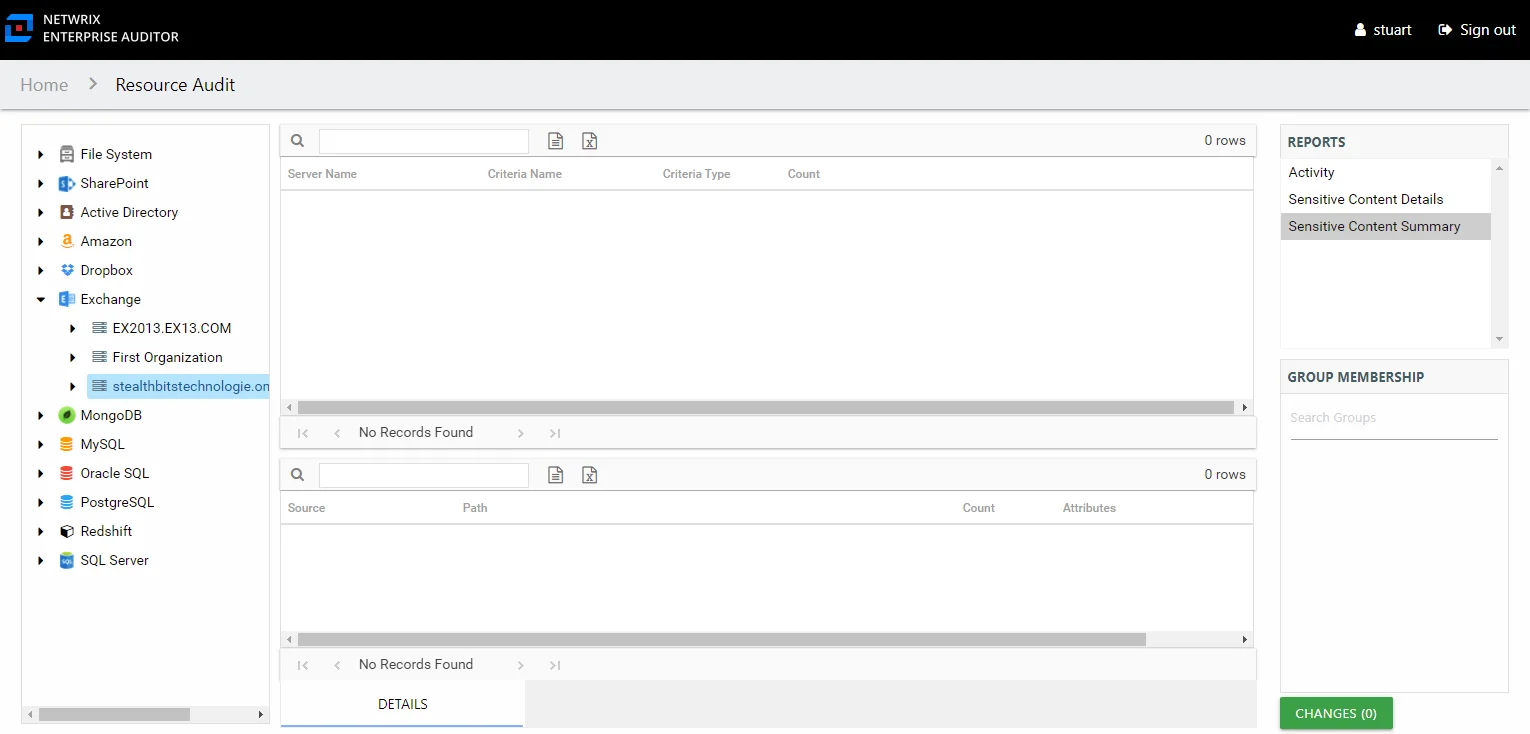The image size is (1530, 734).
Task: Expand the MySQL node
Action: click(x=41, y=444)
